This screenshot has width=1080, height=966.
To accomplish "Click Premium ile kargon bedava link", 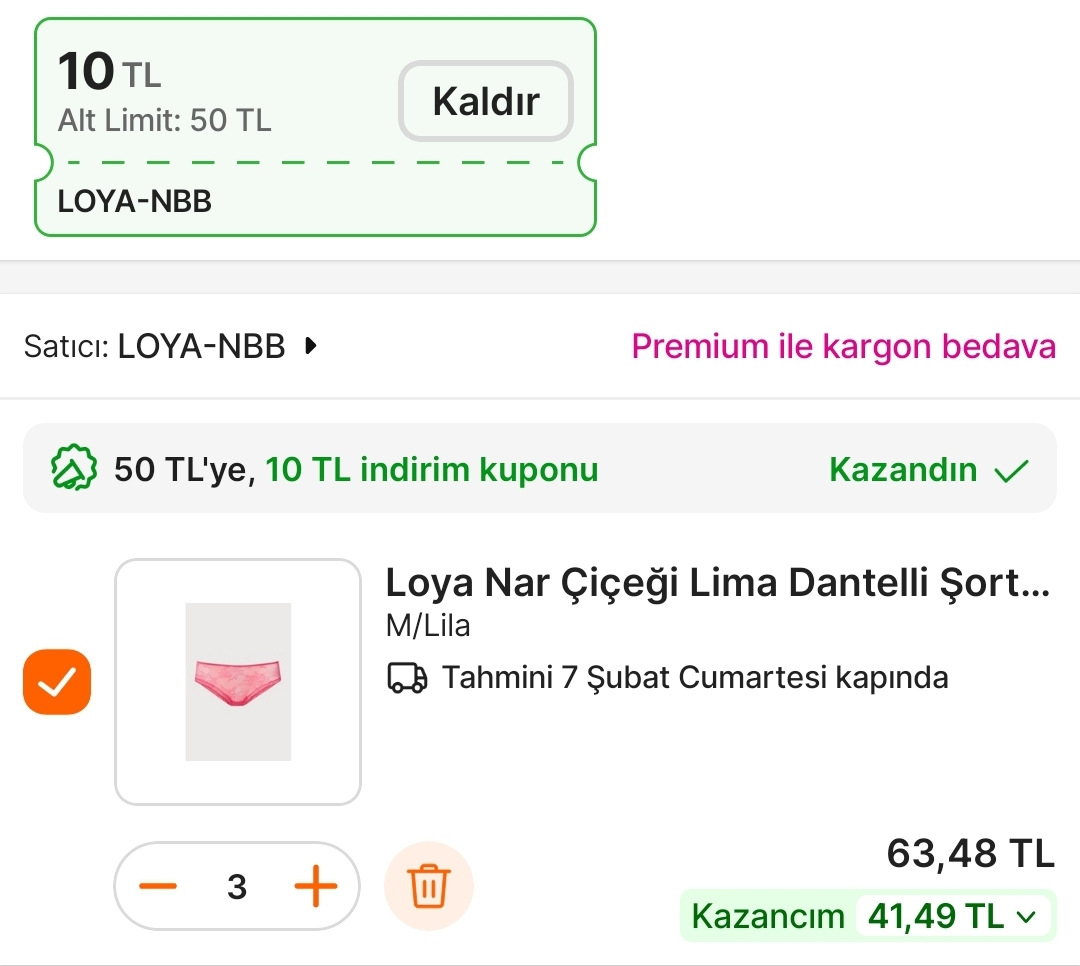I will 844,345.
